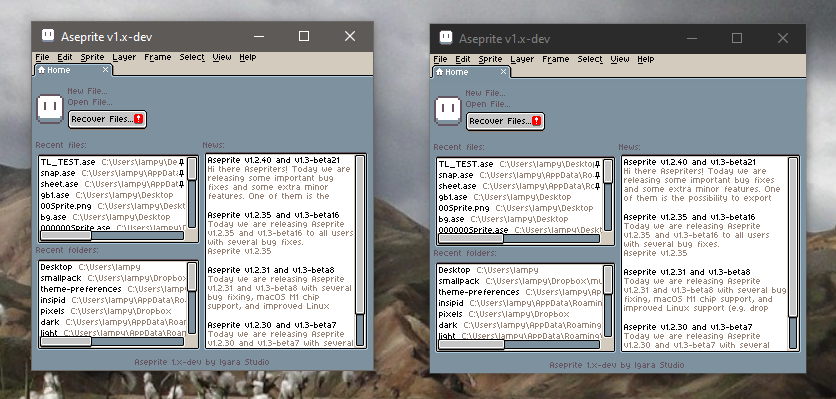Close the Home tab in right window
Image resolution: width=836 pixels, height=399 pixels.
click(x=503, y=72)
